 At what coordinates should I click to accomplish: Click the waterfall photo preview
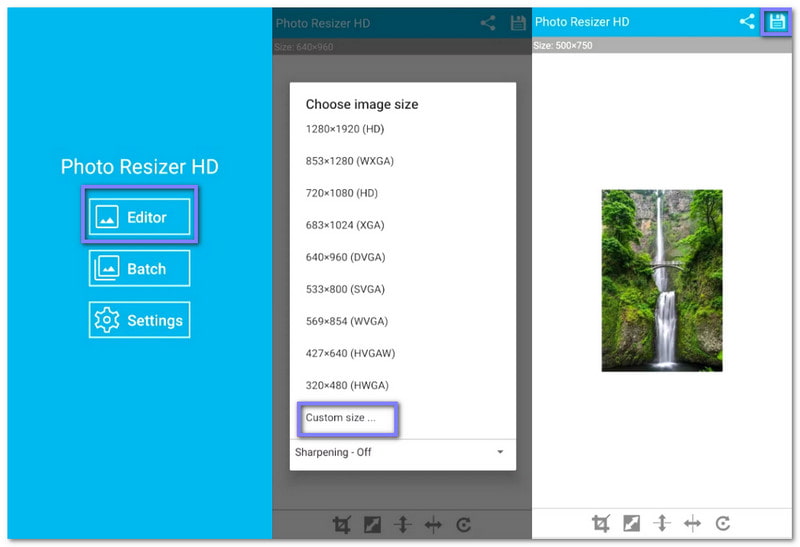coord(662,281)
